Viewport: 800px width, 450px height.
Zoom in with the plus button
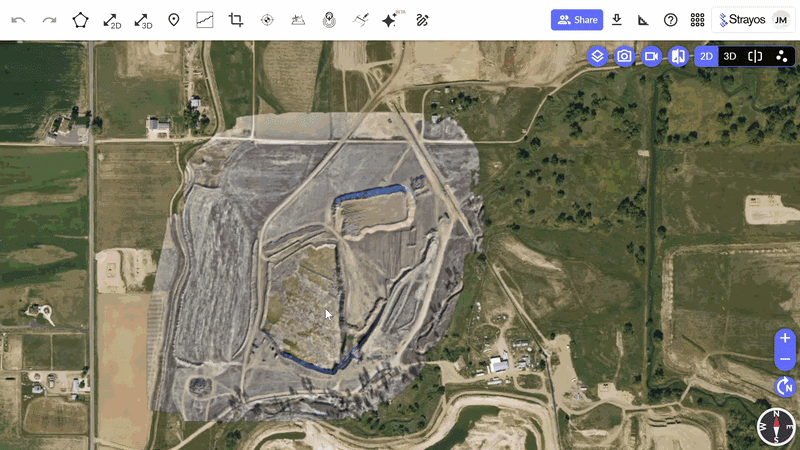pos(785,338)
